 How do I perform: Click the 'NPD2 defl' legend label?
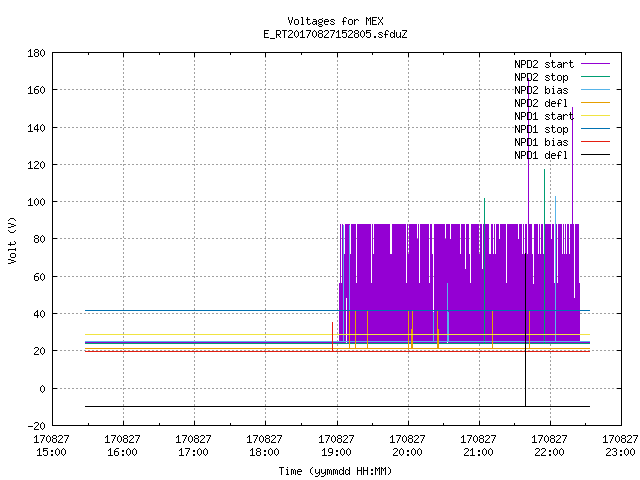click(x=541, y=103)
